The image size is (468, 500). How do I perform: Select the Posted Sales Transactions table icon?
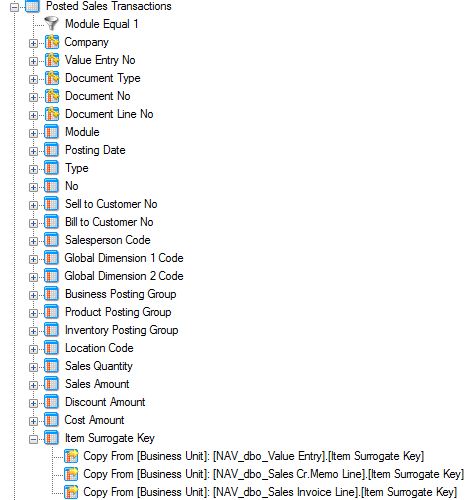(x=32, y=6)
